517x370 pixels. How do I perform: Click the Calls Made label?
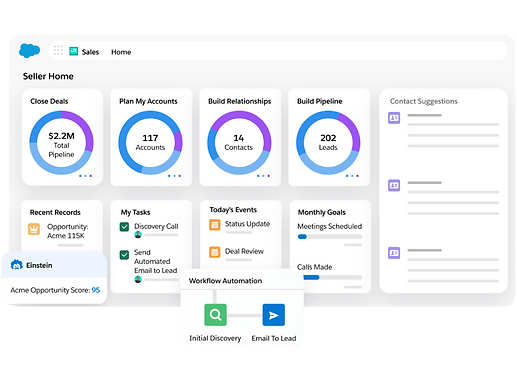tap(314, 267)
